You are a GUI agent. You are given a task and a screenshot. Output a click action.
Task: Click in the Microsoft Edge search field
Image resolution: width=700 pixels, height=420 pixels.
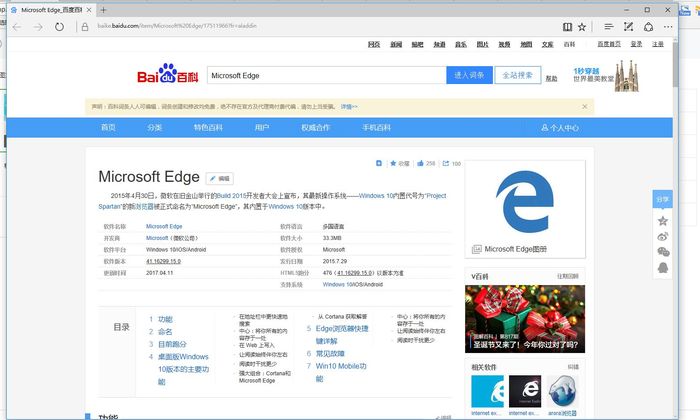click(x=327, y=75)
